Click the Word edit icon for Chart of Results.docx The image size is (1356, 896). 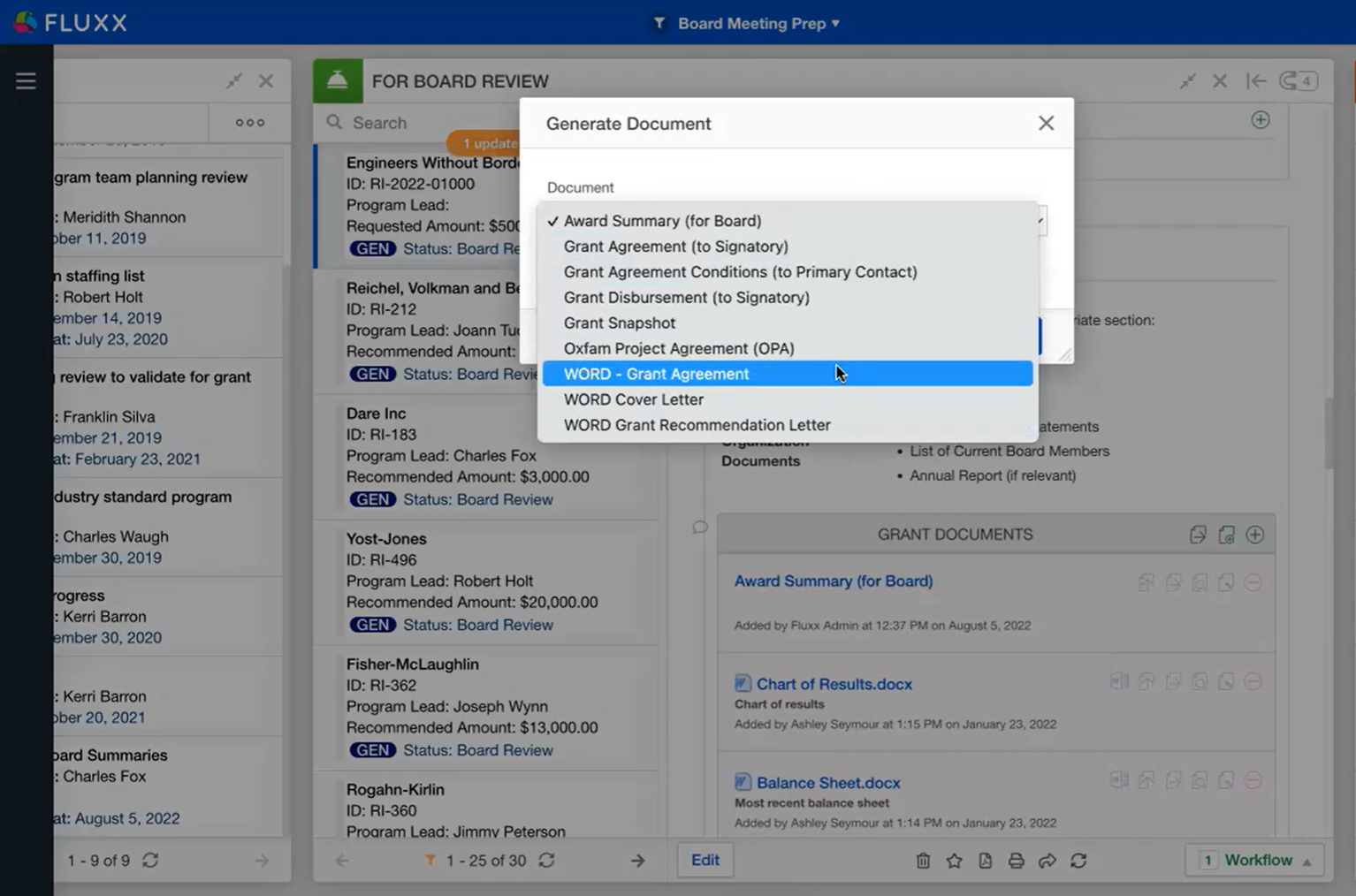1119,681
